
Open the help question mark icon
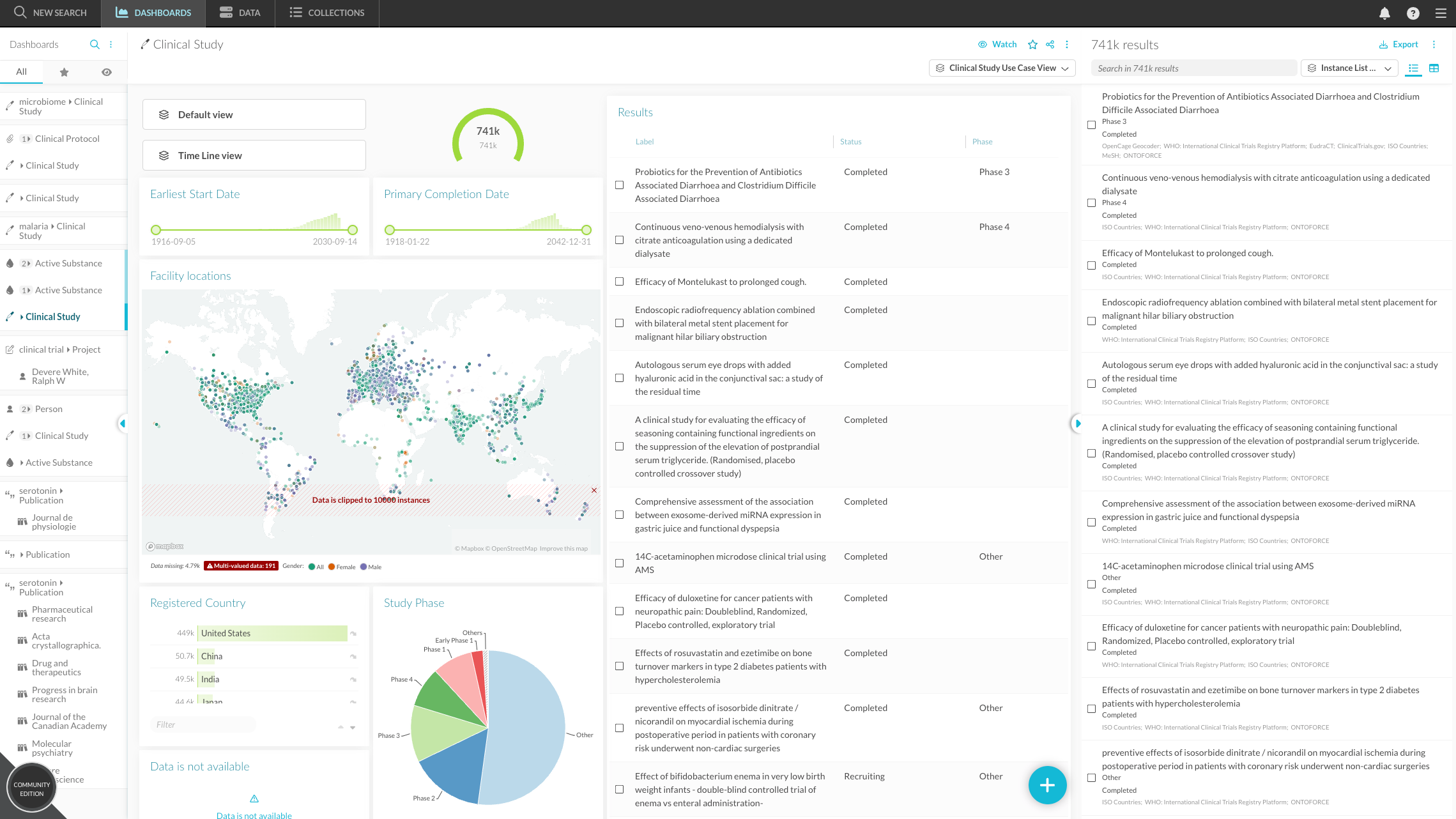point(1413,13)
